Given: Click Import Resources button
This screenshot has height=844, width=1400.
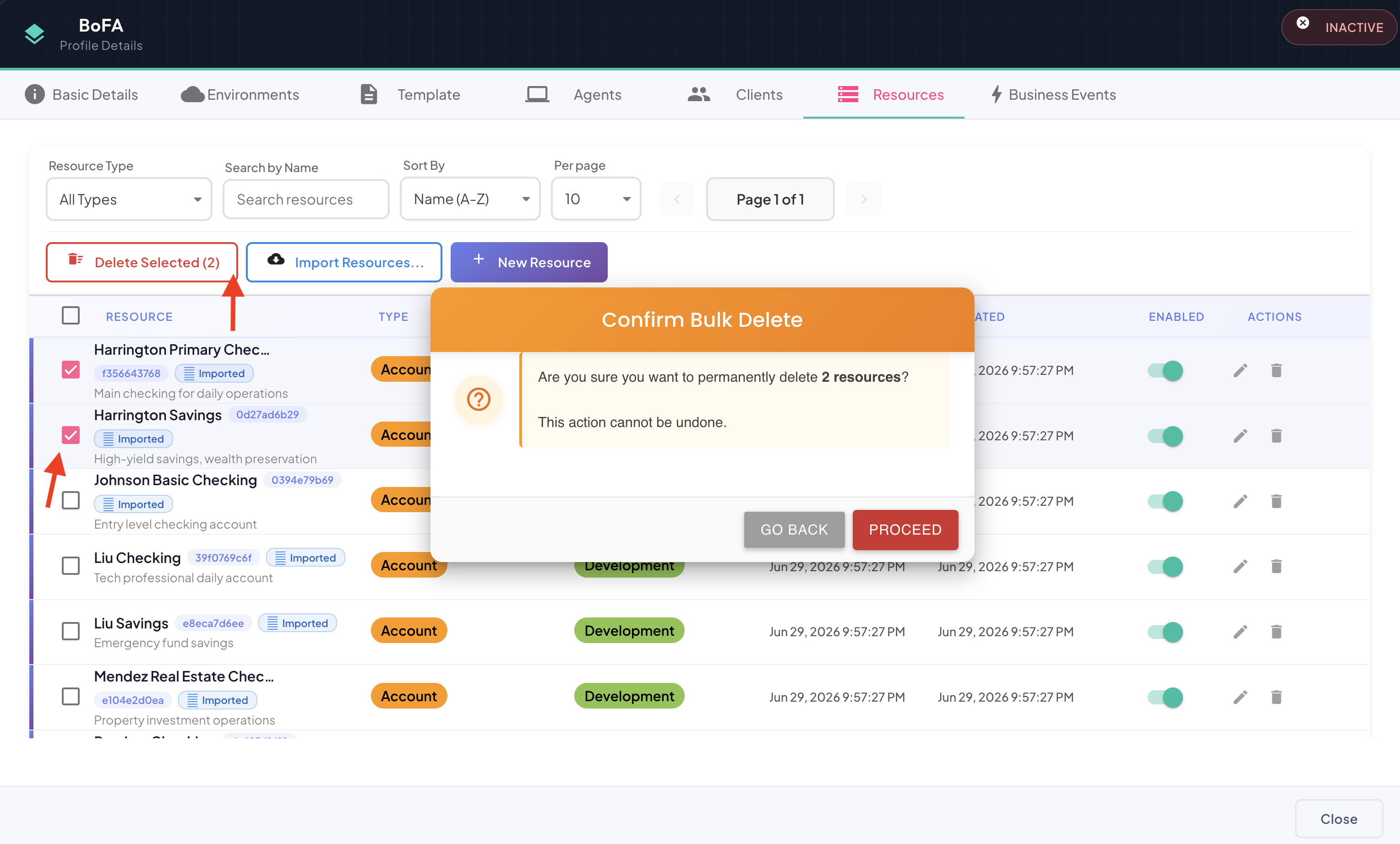Looking at the screenshot, I should pos(344,262).
